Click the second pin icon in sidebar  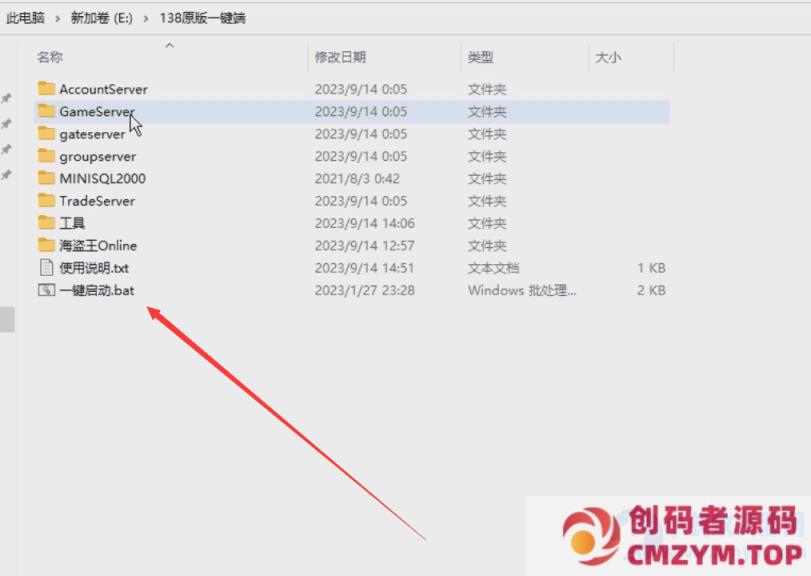(5, 121)
